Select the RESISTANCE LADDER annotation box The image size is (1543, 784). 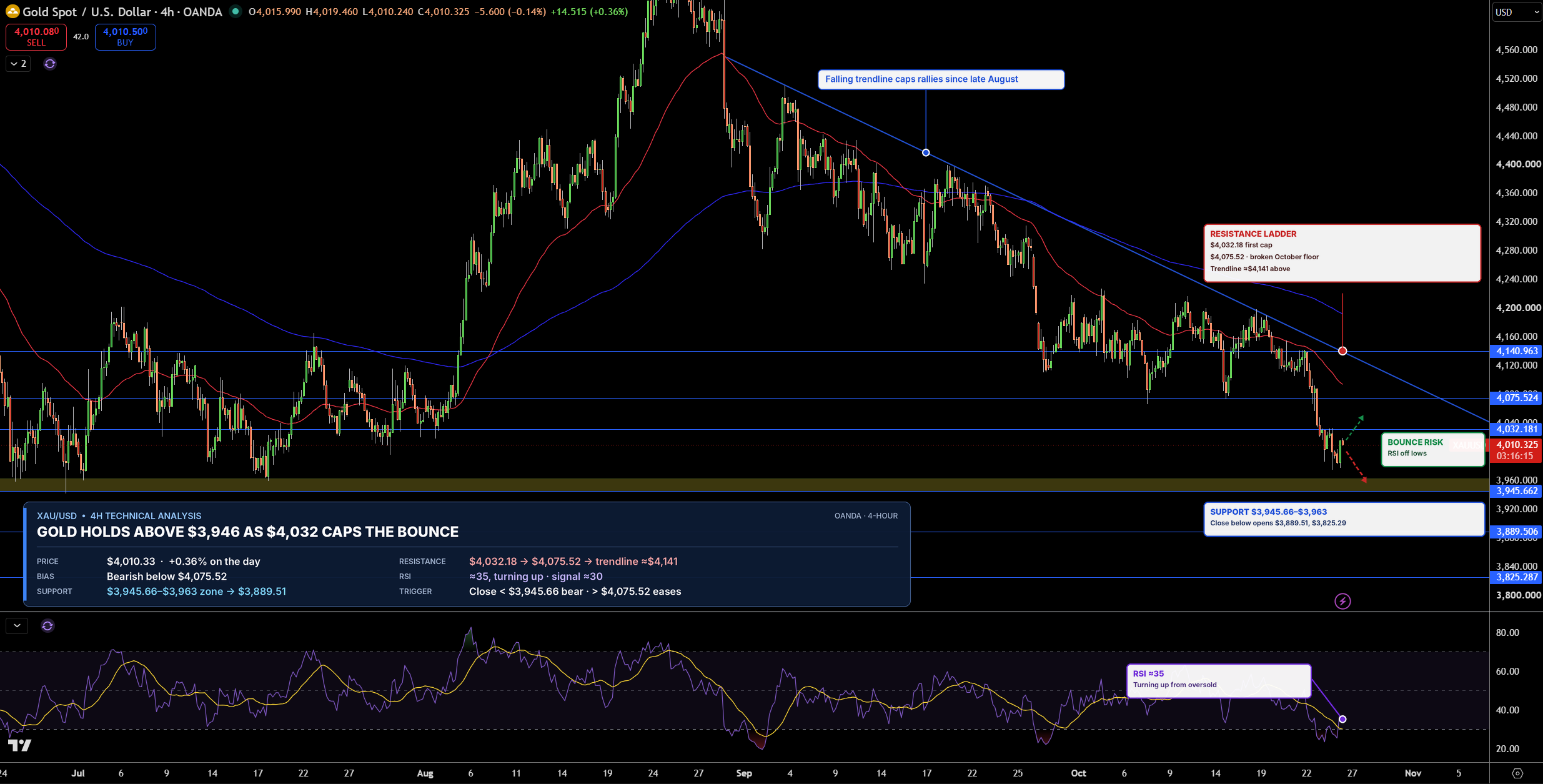pos(1342,253)
